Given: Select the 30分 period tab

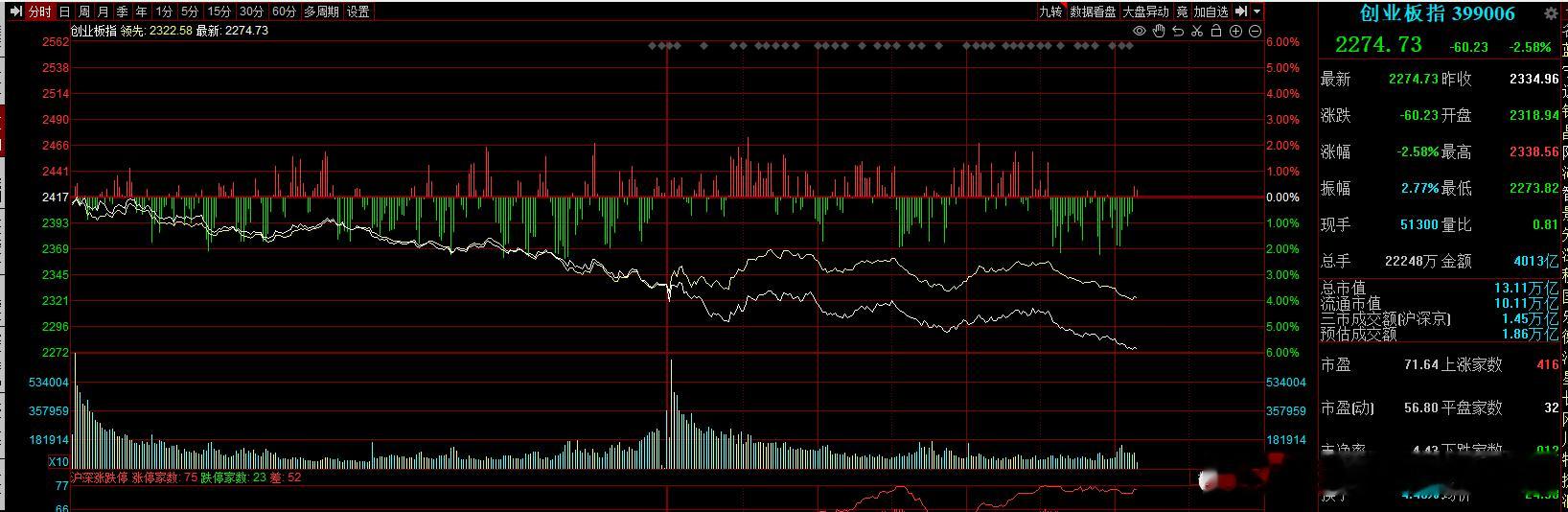Looking at the screenshot, I should [251, 12].
